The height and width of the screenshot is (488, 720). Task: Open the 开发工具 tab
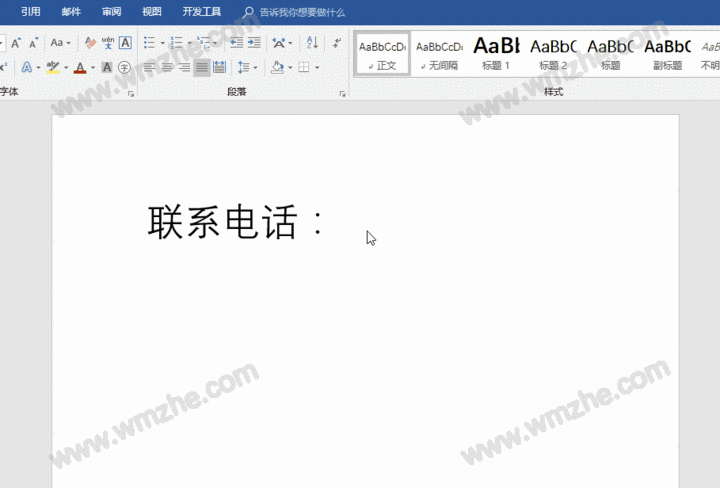[202, 11]
